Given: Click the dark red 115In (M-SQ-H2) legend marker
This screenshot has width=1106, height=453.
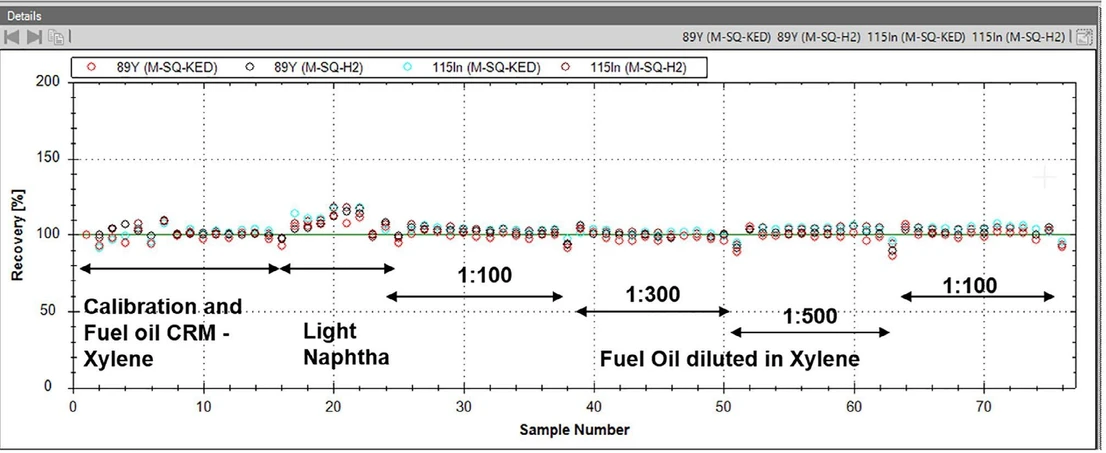Looking at the screenshot, I should tap(565, 68).
